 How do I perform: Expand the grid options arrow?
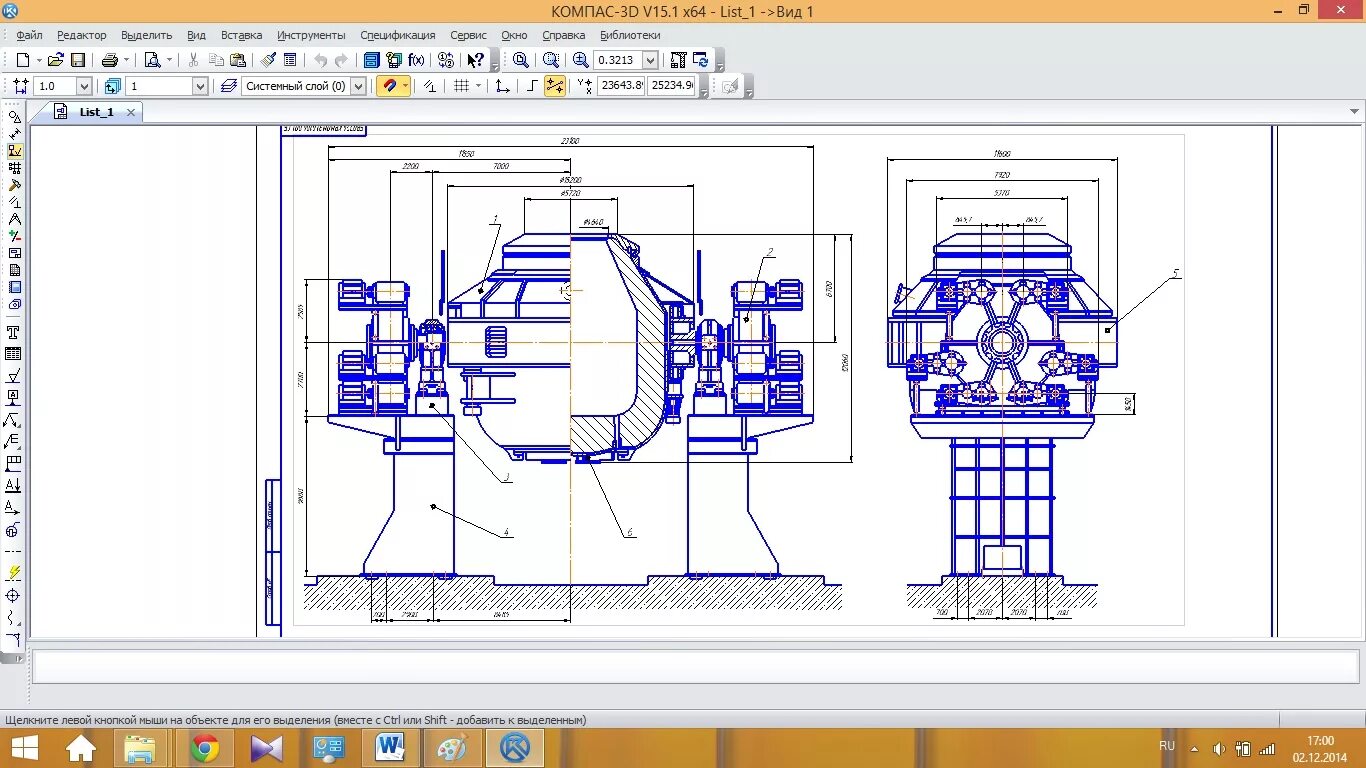(478, 86)
